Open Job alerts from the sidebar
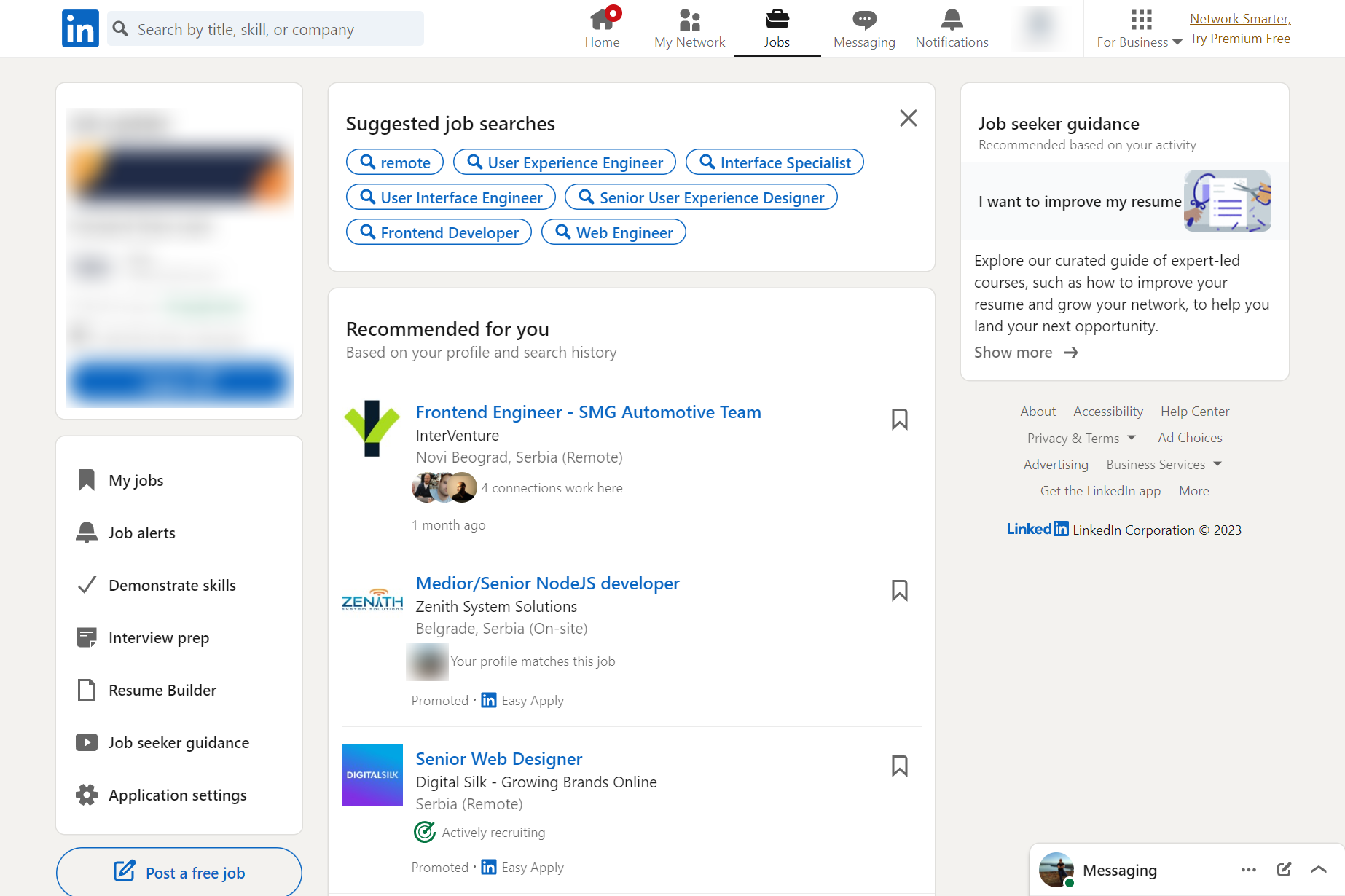 point(126,533)
